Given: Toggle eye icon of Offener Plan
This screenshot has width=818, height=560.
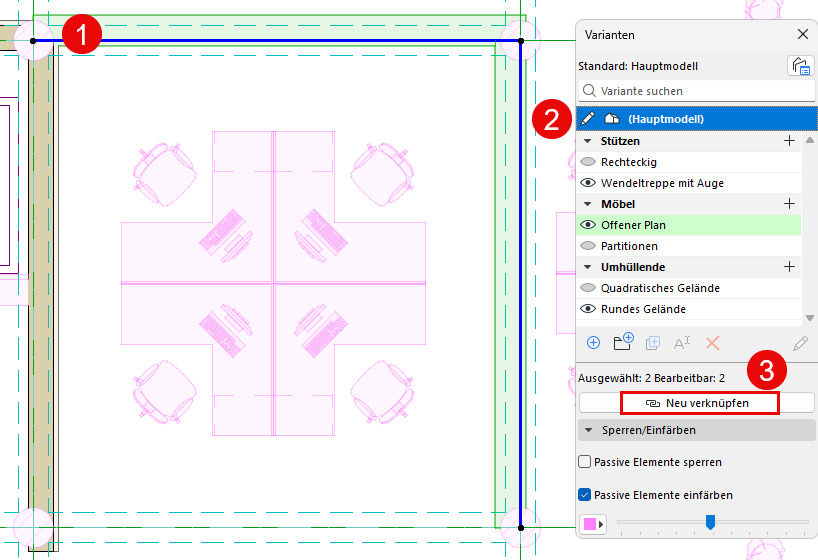Looking at the screenshot, I should pyautogui.click(x=588, y=225).
